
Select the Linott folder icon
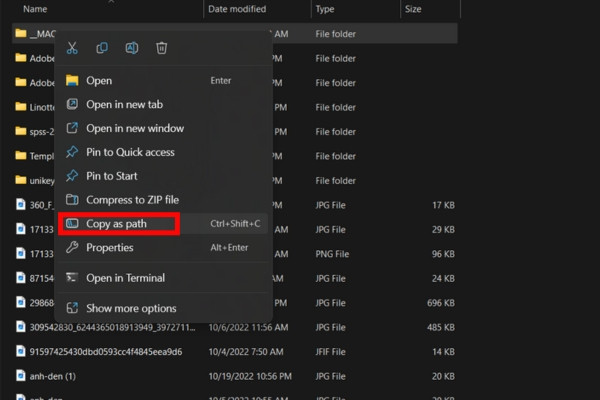click(21, 107)
